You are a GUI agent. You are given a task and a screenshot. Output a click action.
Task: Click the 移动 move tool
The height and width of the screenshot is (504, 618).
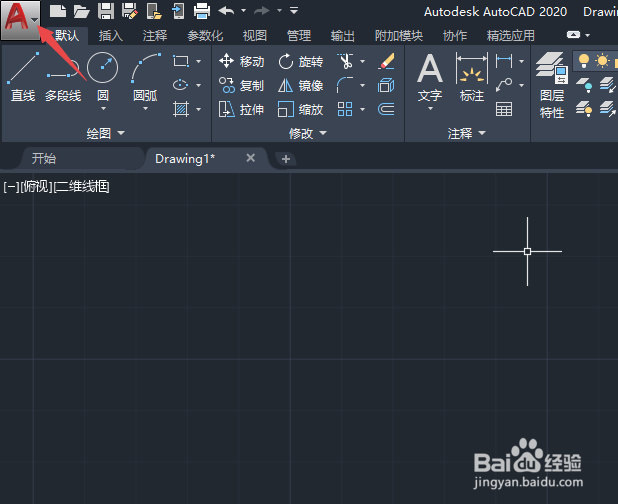[242, 61]
